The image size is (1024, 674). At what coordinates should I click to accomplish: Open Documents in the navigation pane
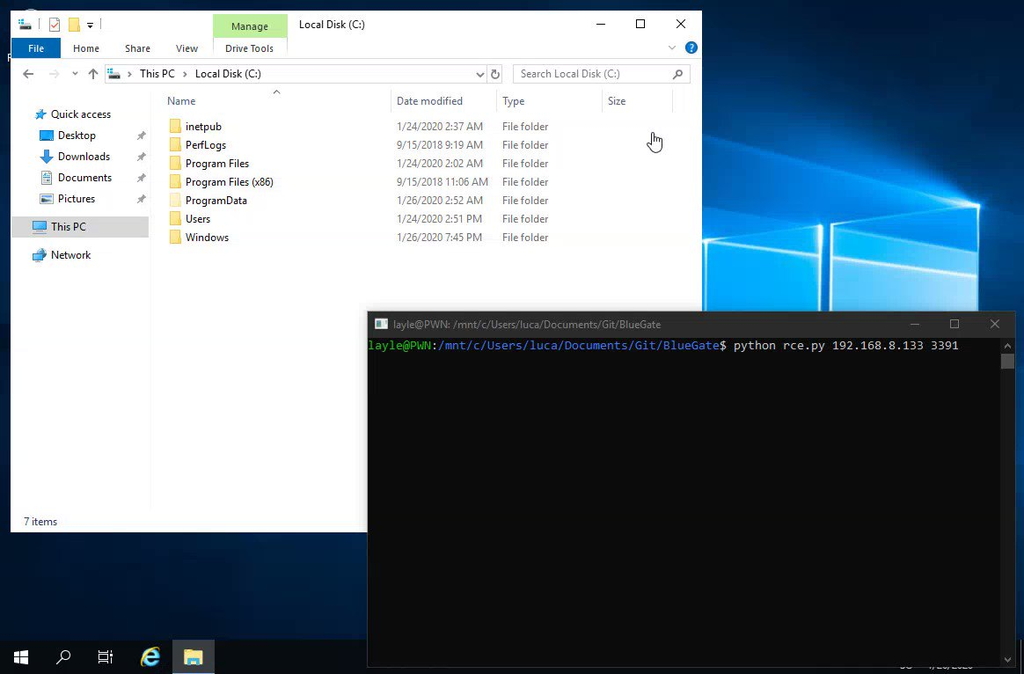(x=84, y=178)
